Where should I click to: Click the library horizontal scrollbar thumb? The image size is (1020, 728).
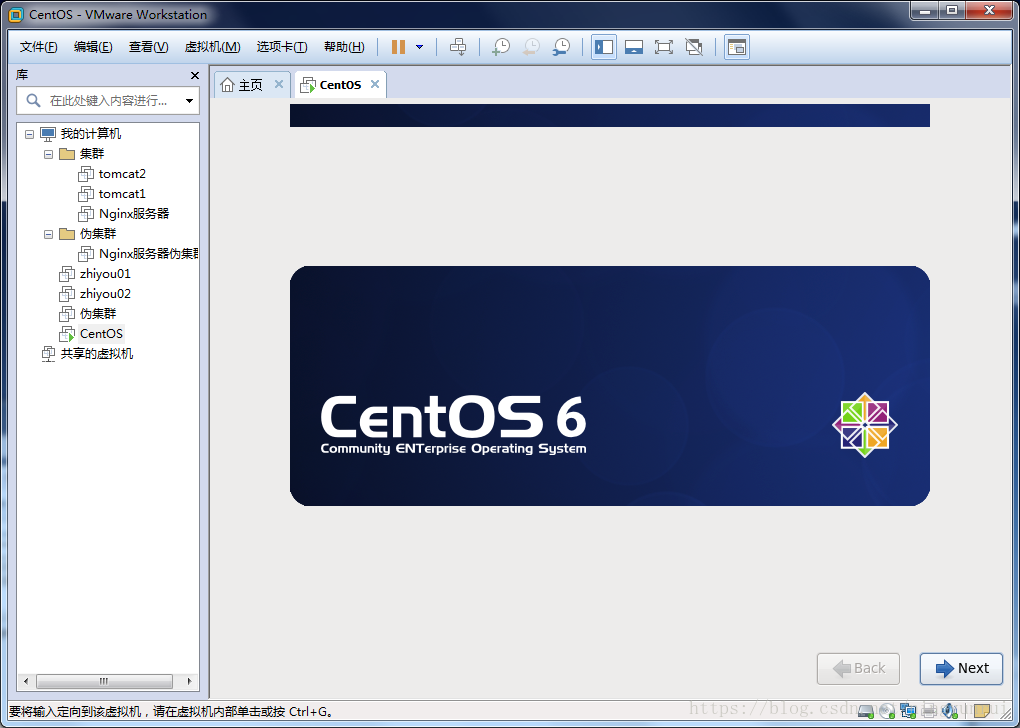click(x=104, y=681)
